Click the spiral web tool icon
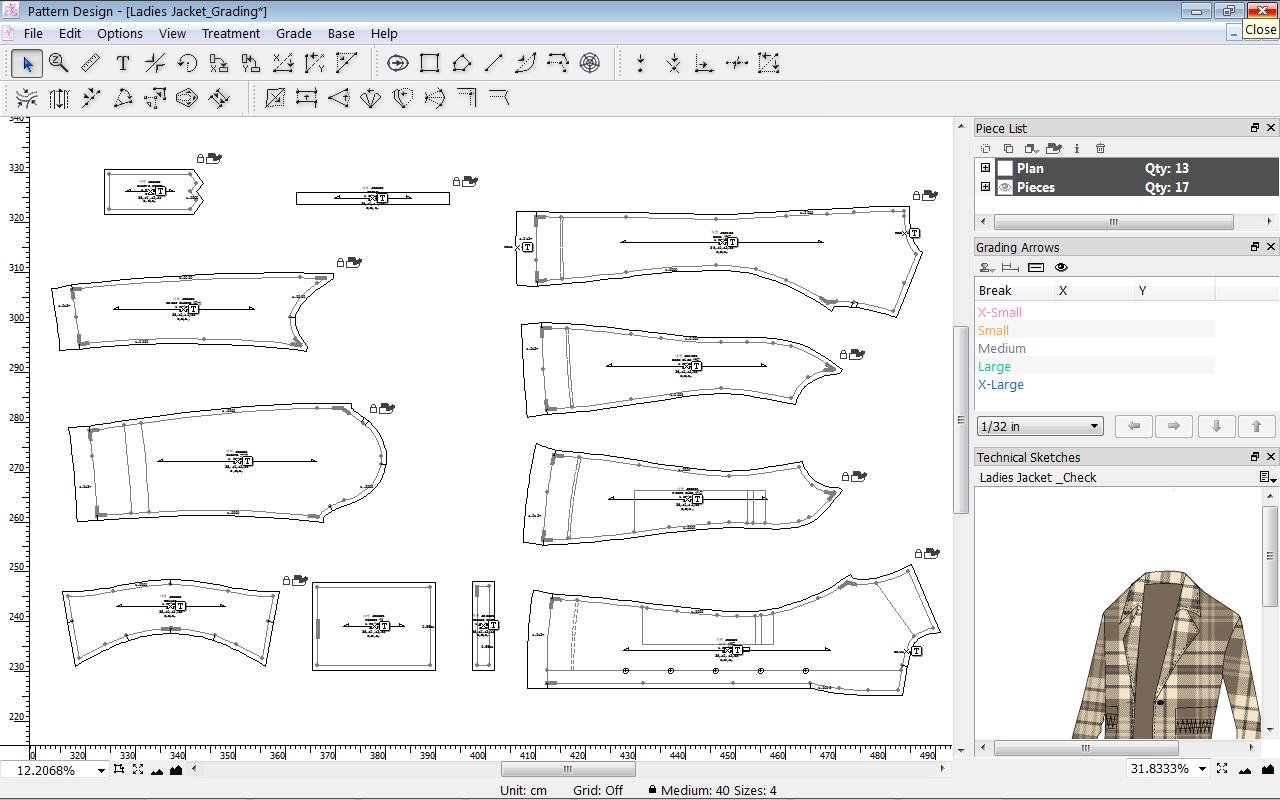 590,64
